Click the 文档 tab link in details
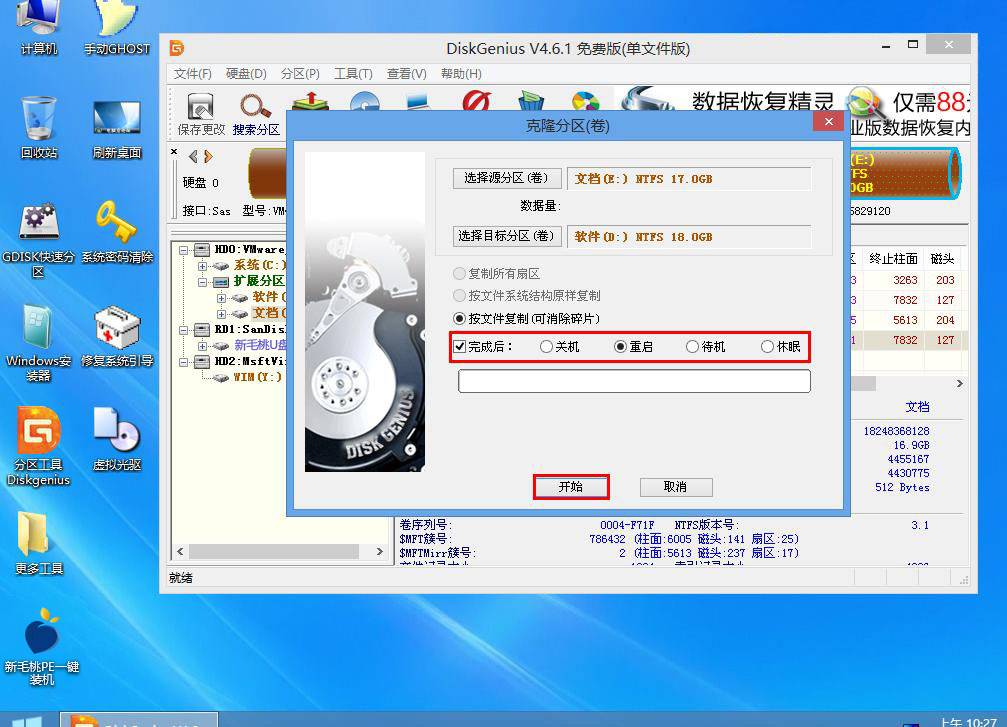This screenshot has height=727, width=1007. [x=917, y=407]
